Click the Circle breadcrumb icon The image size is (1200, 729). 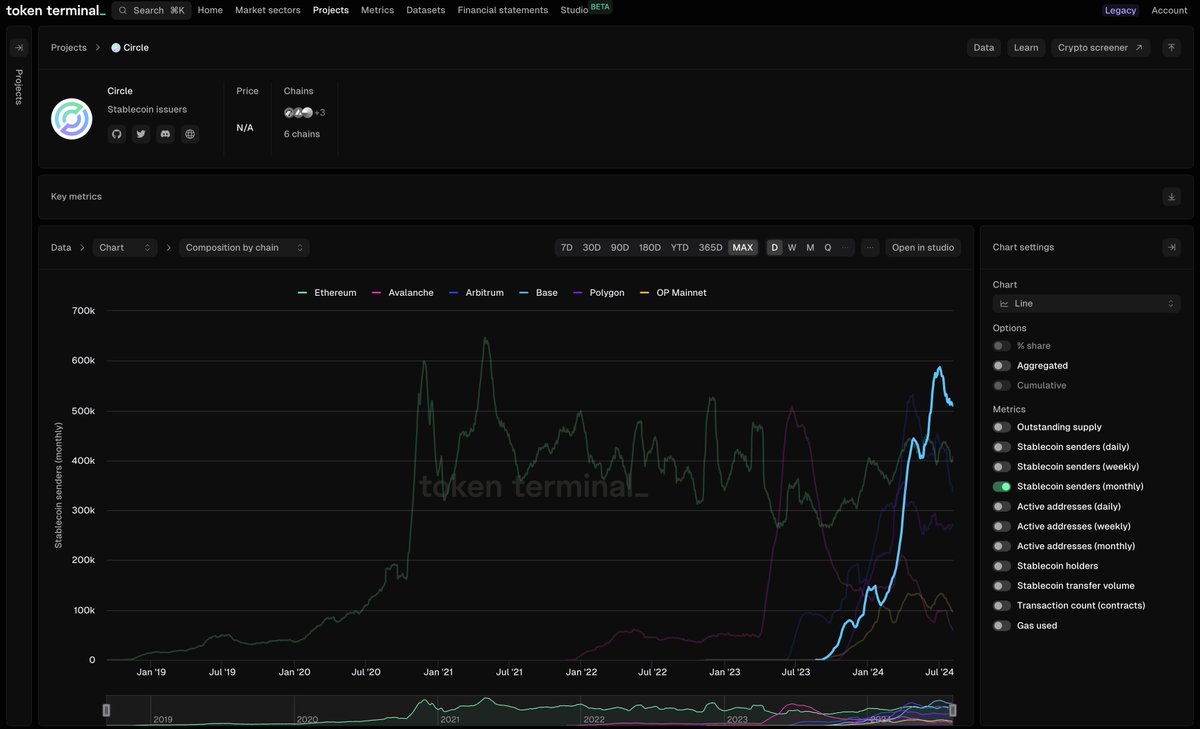[115, 47]
